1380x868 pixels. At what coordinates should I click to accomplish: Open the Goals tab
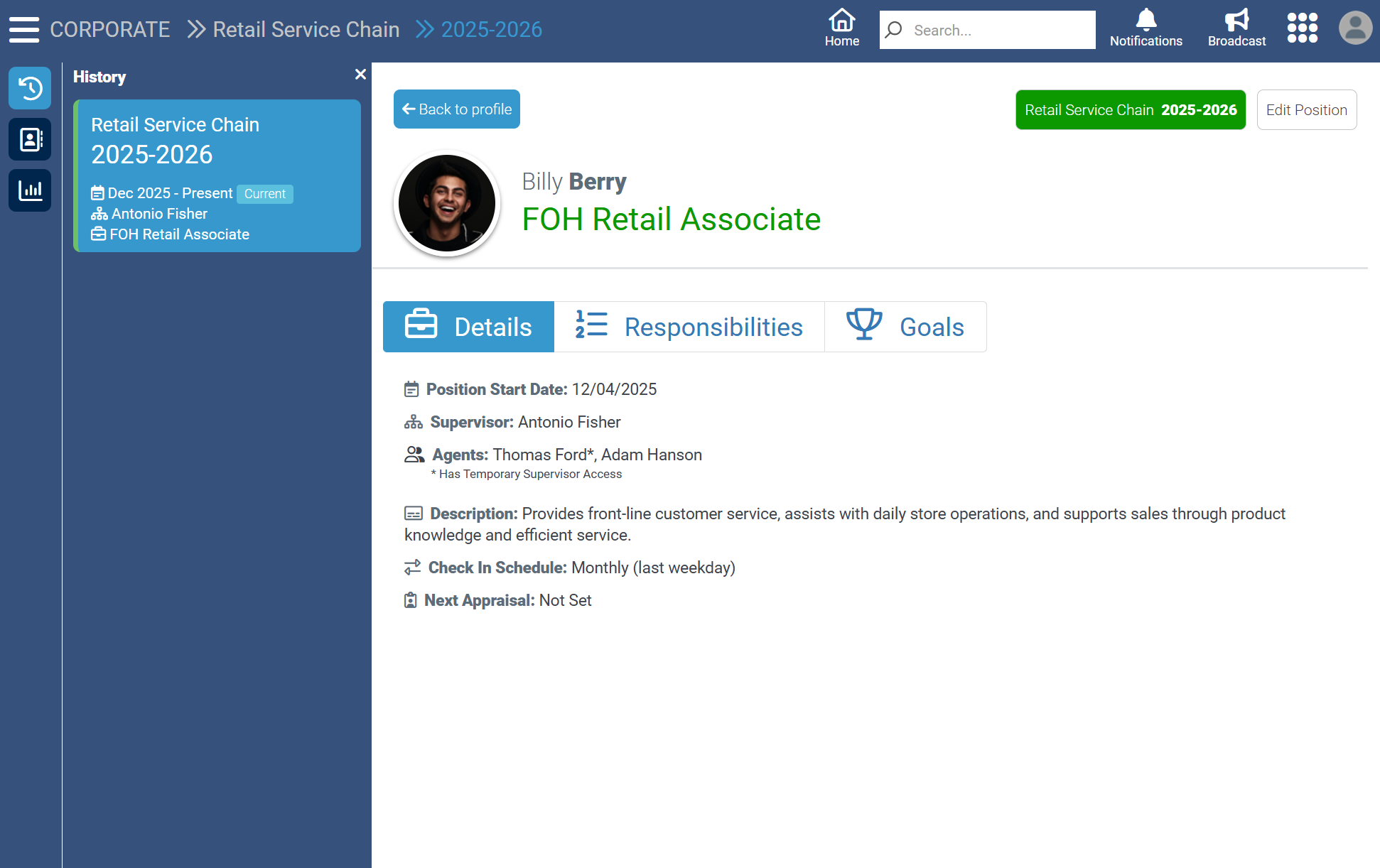click(905, 327)
